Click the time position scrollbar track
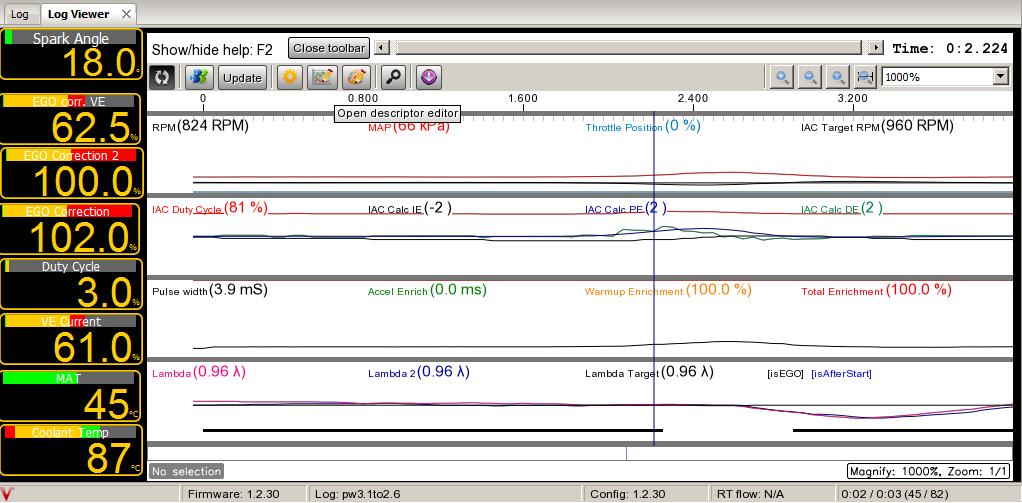 point(629,48)
